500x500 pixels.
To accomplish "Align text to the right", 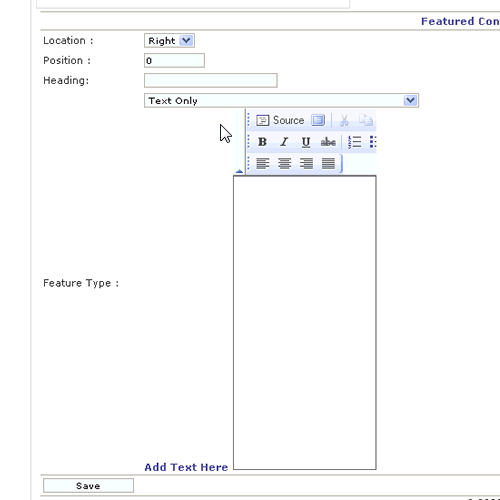I will coord(306,163).
